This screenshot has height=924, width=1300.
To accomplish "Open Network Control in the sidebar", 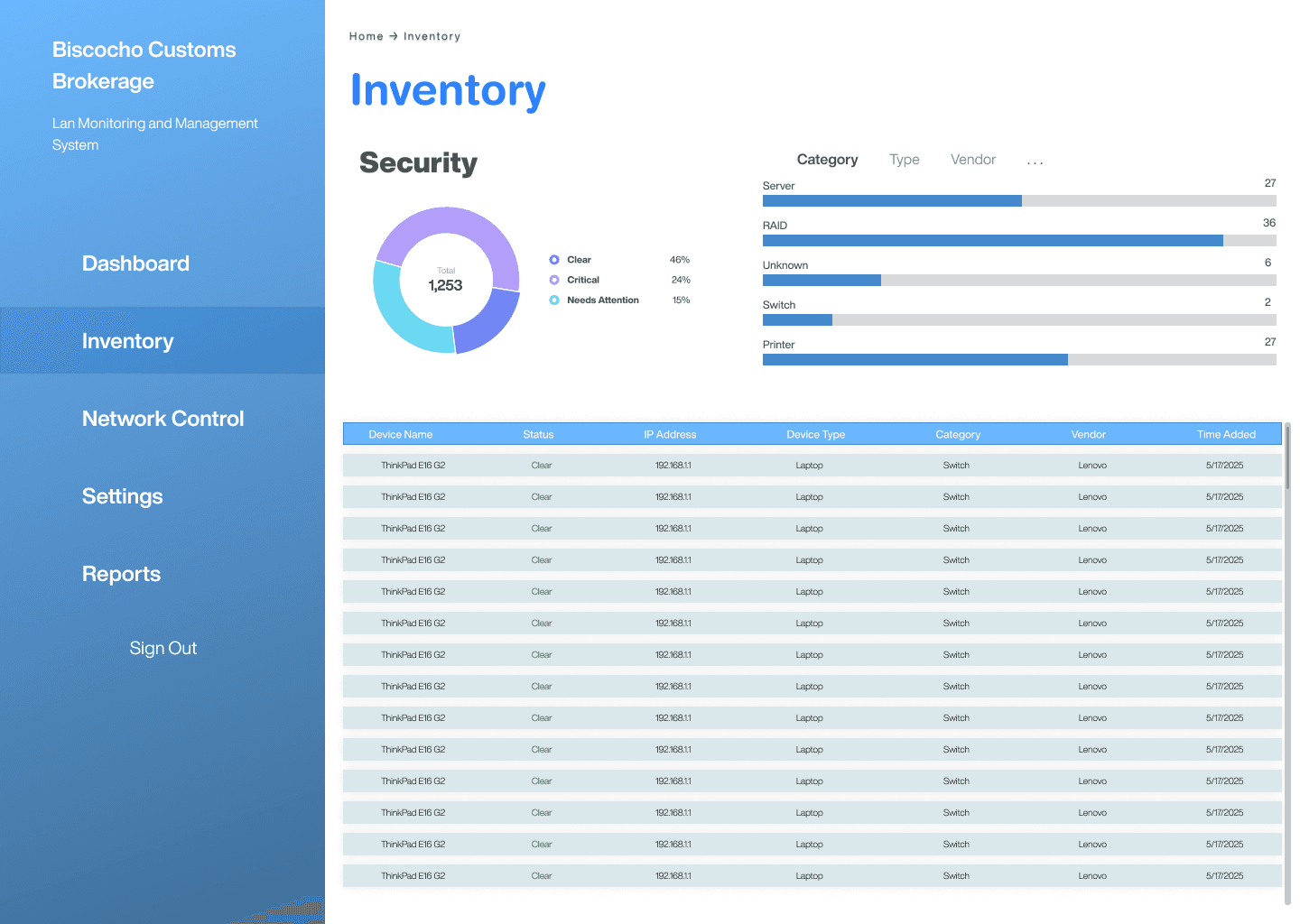I will tap(162, 419).
